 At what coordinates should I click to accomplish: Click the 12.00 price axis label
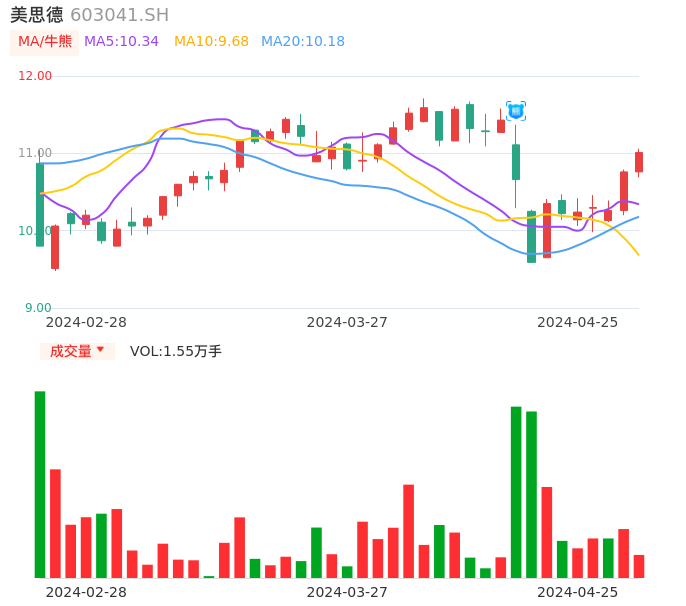[35, 76]
